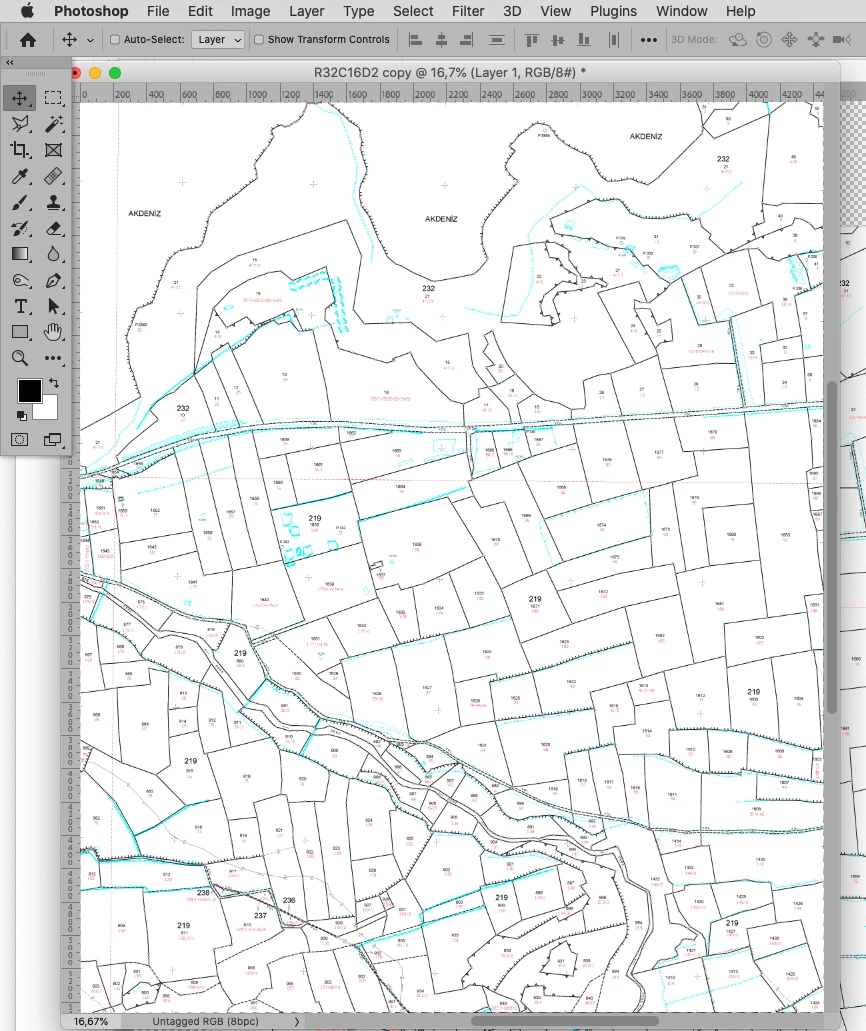The image size is (866, 1031).
Task: Open more align options three-dots
Action: 649,40
